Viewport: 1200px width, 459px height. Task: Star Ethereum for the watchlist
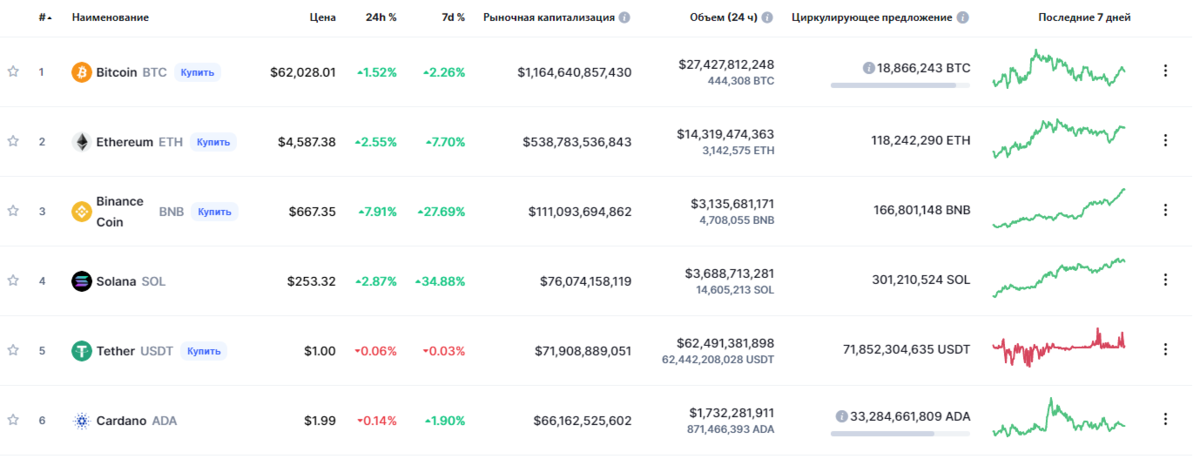pos(13,142)
